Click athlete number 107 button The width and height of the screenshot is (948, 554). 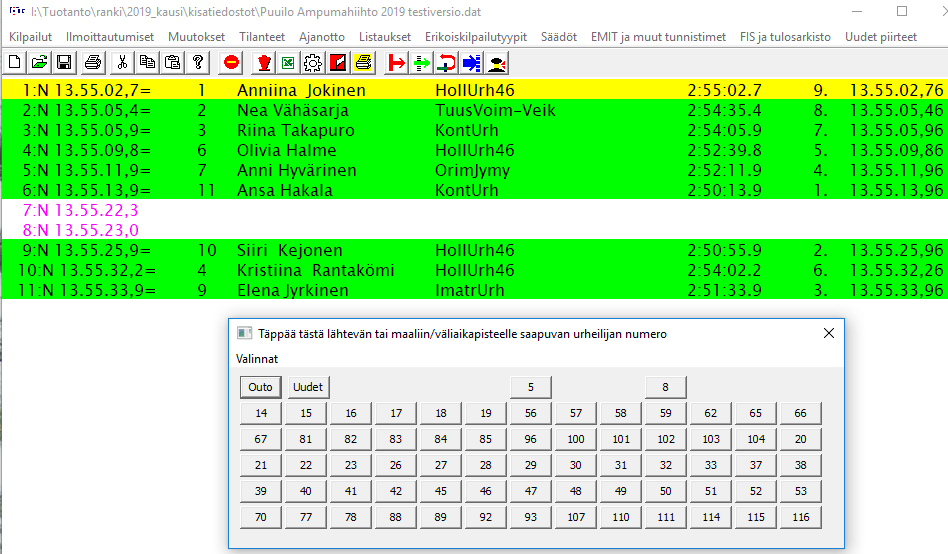[576, 517]
